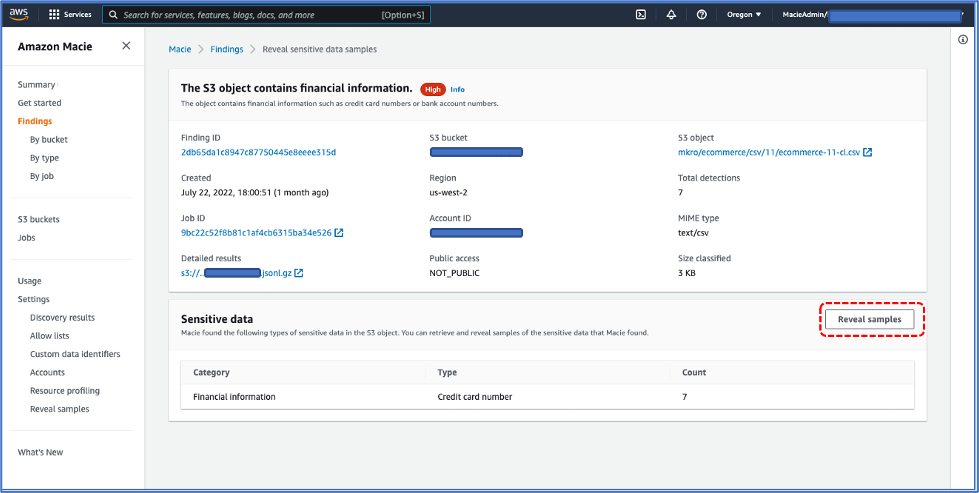979x493 pixels.
Task: Open Resource profiling settings
Action: pyautogui.click(x=65, y=391)
